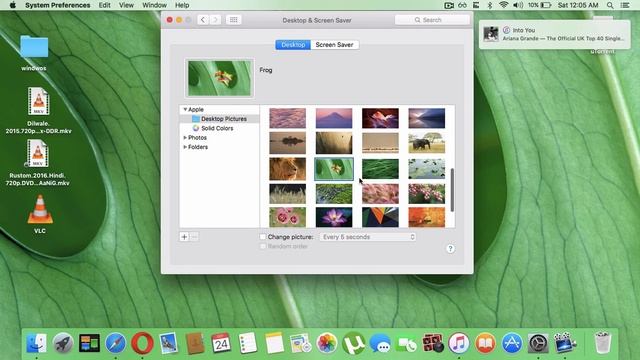Open the Help menu in menu bar
Image resolution: width=640 pixels, height=360 pixels.
(x=182, y=5)
